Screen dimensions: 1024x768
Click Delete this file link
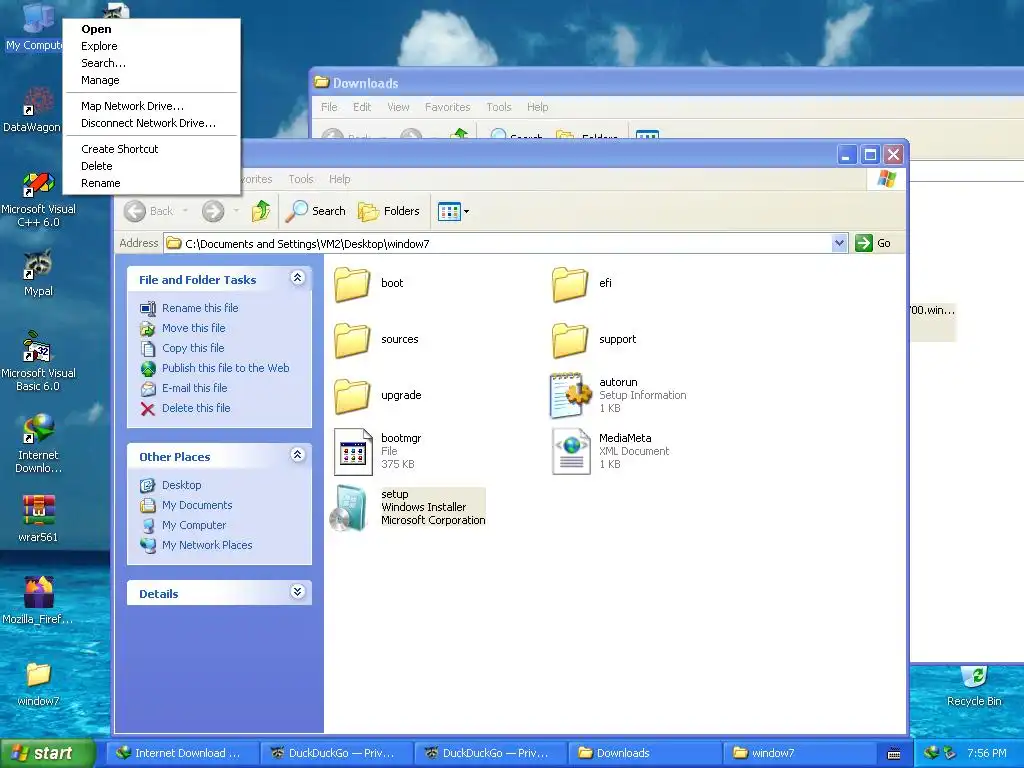click(196, 408)
